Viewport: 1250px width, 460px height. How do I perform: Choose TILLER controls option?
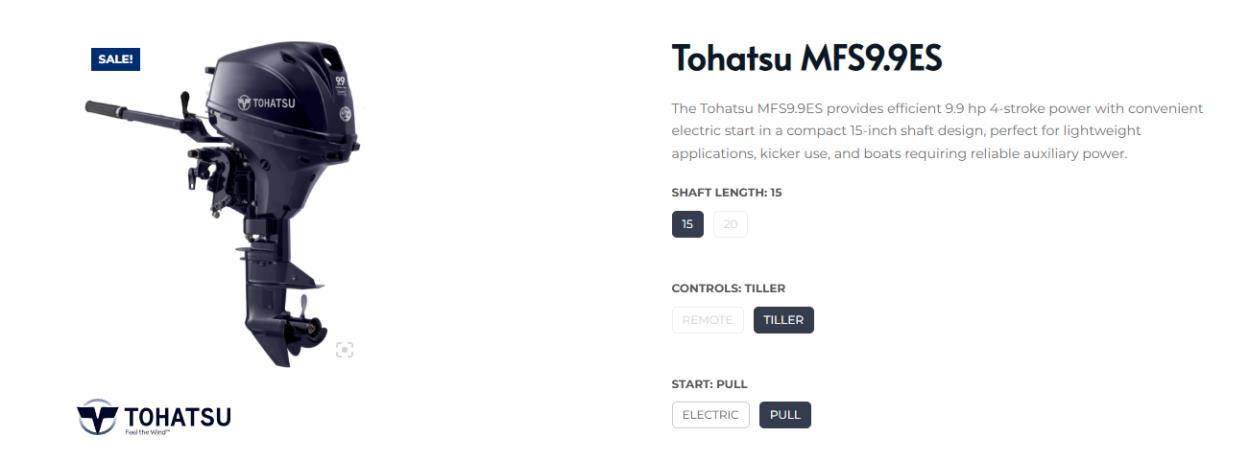pyautogui.click(x=784, y=320)
